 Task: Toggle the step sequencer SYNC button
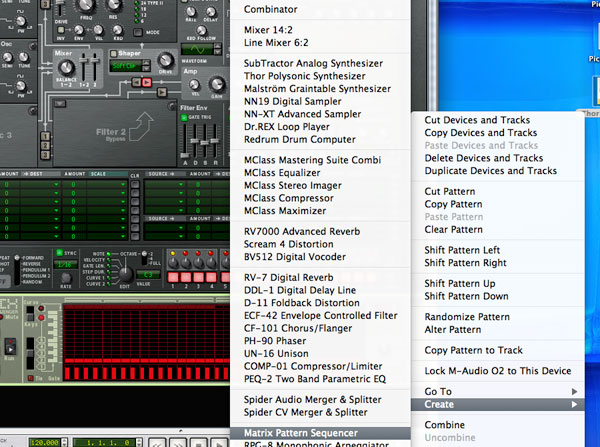[x=59, y=253]
